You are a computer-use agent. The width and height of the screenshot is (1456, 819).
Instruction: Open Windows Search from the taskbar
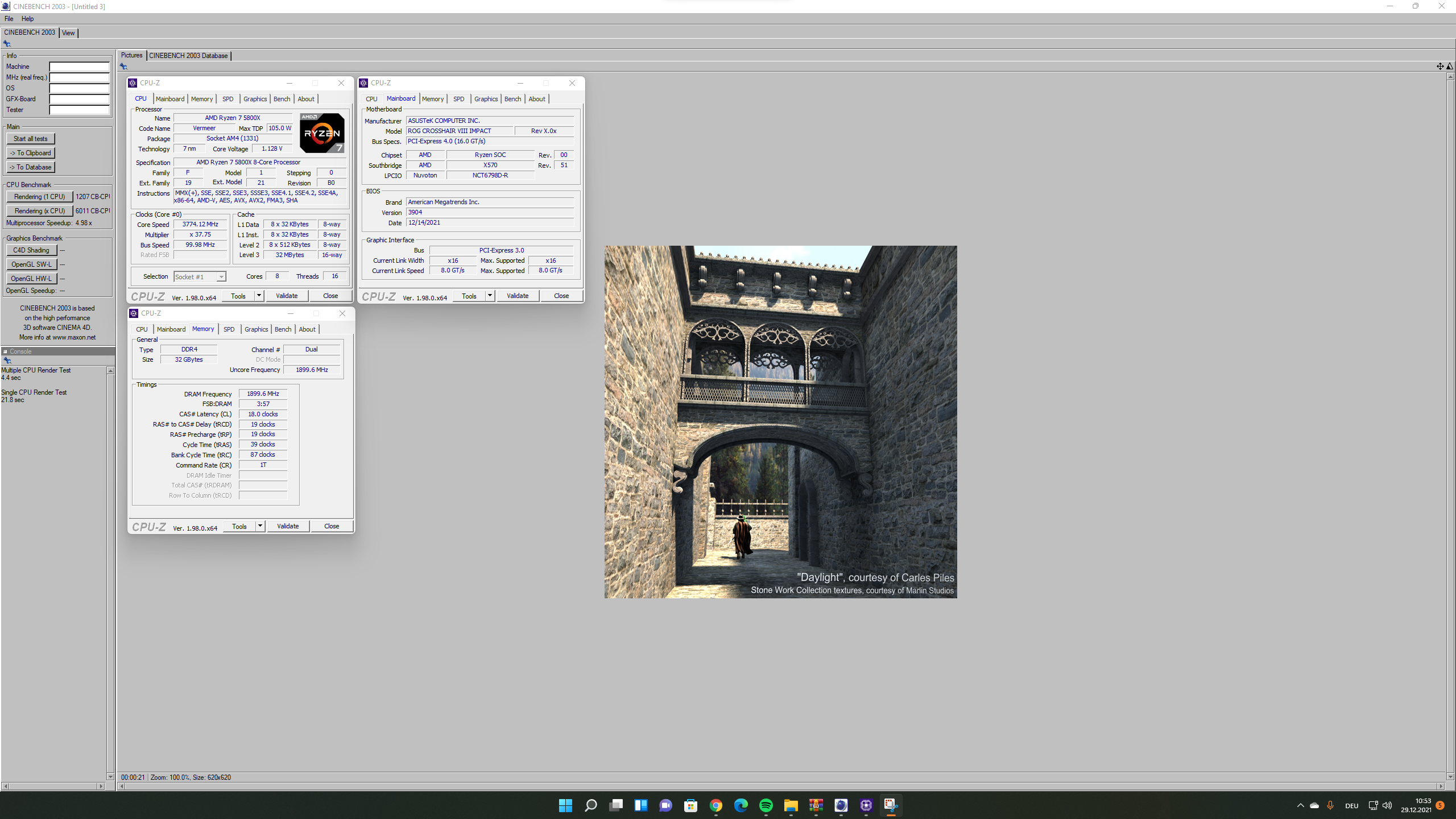590,805
